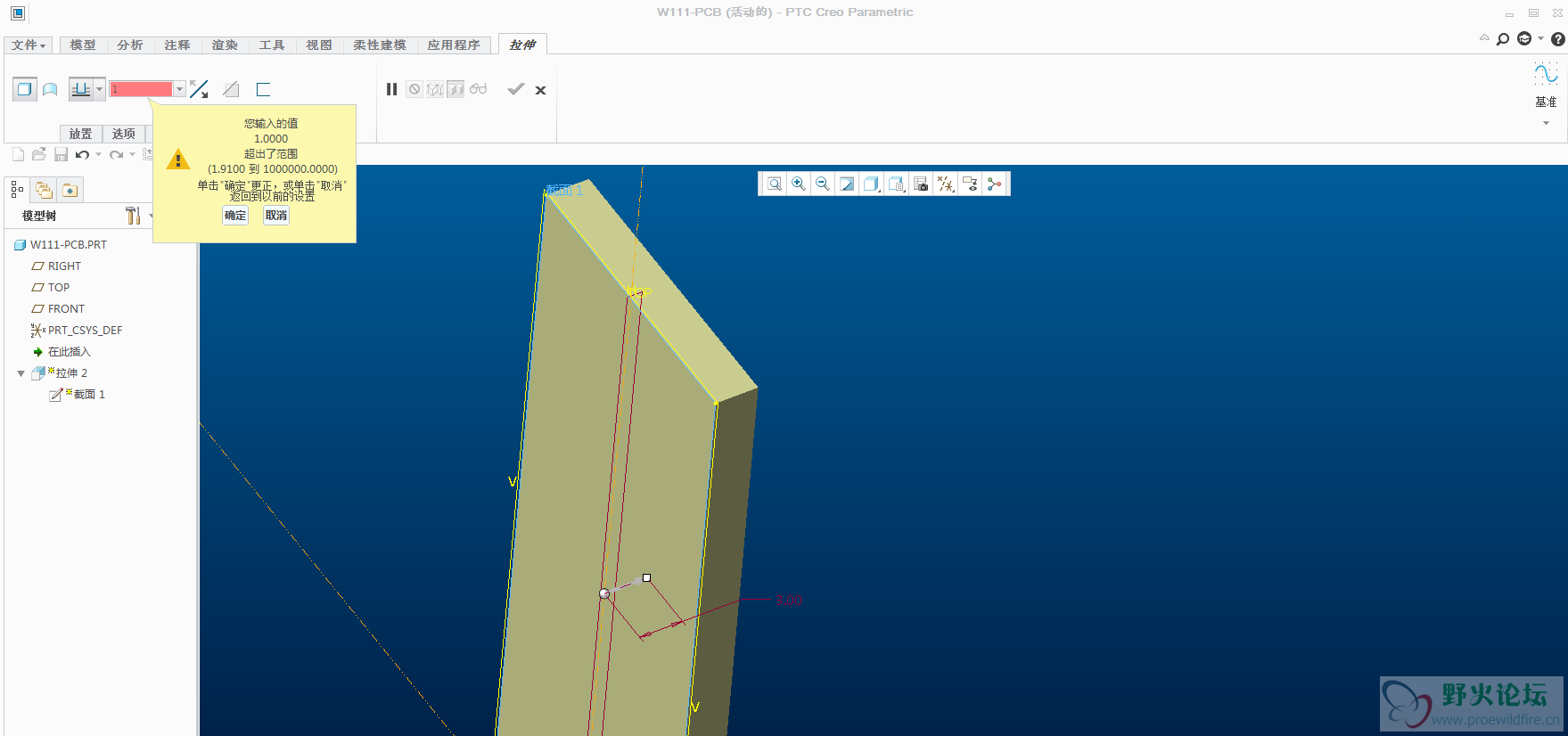Accept the extrude with the checkmark
The height and width of the screenshot is (736, 1568).
pos(515,89)
